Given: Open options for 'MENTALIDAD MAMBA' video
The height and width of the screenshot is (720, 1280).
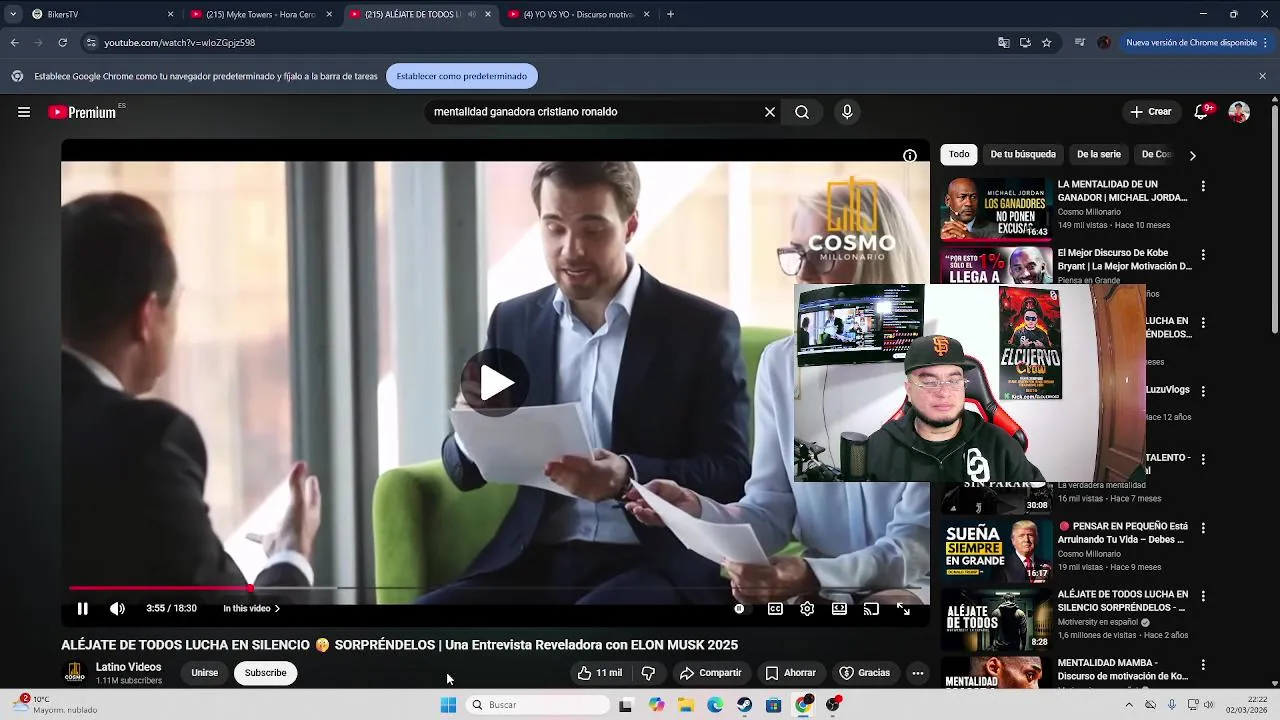Looking at the screenshot, I should click(1203, 664).
